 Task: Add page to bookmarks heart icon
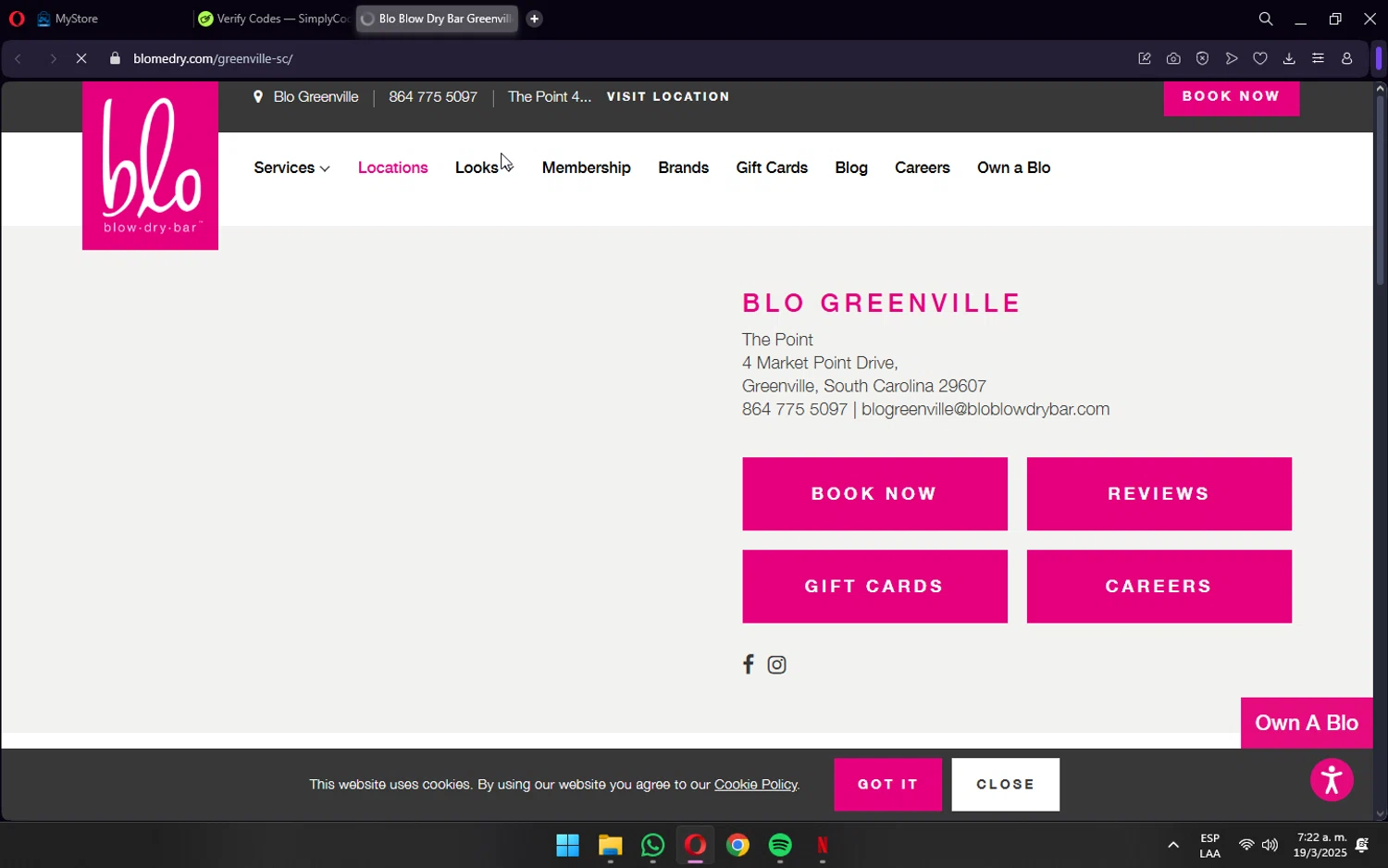1260,58
